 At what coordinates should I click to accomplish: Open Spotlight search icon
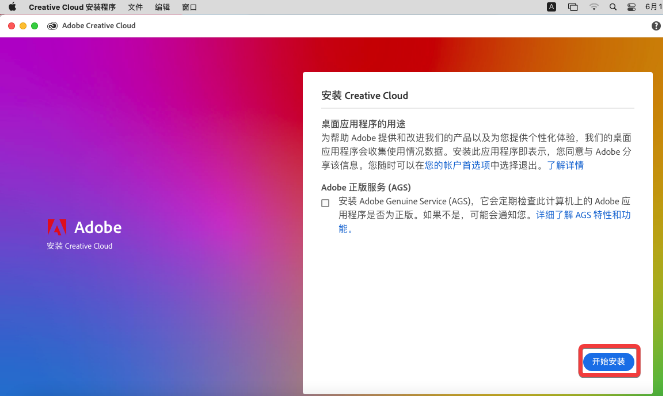tap(613, 7)
